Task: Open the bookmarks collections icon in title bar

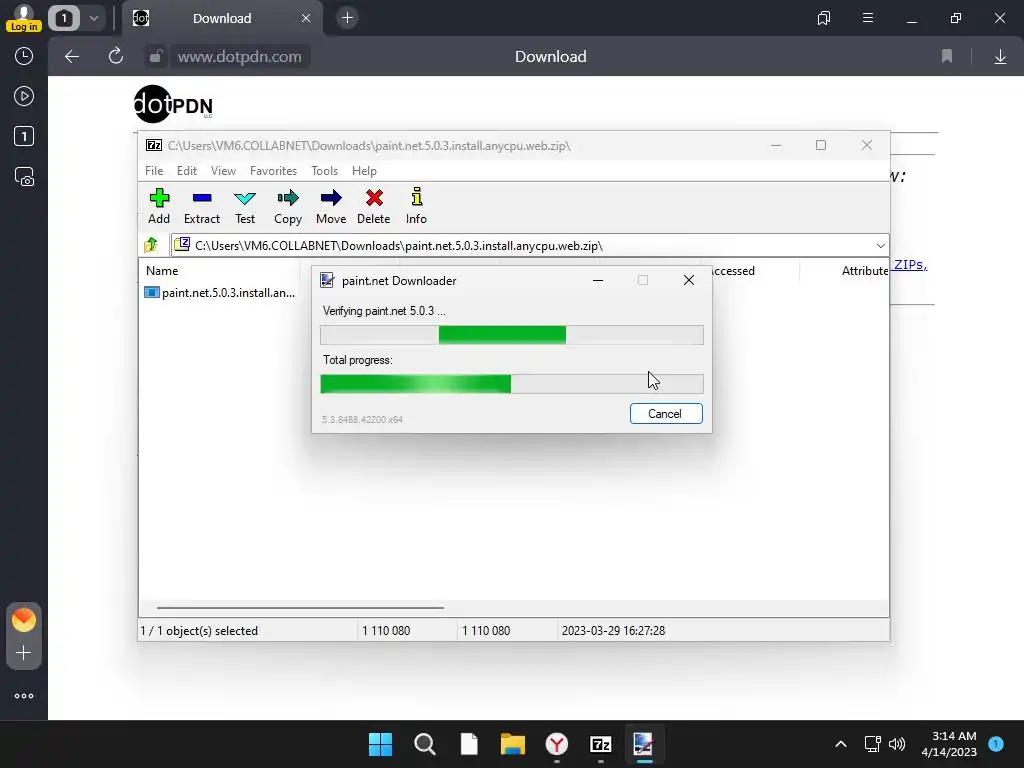Action: (824, 18)
